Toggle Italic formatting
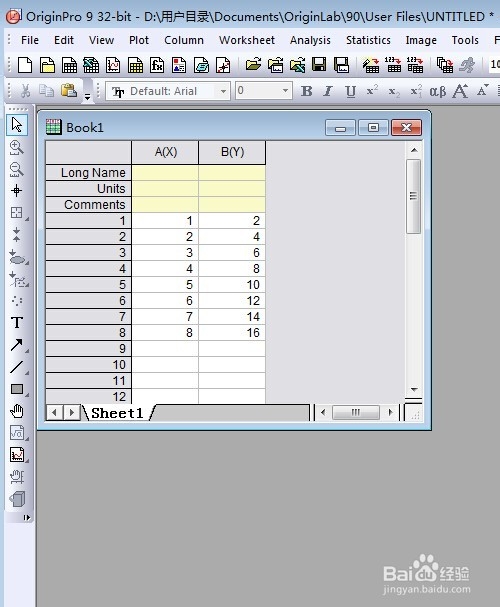This screenshot has height=607, width=500. 328,91
